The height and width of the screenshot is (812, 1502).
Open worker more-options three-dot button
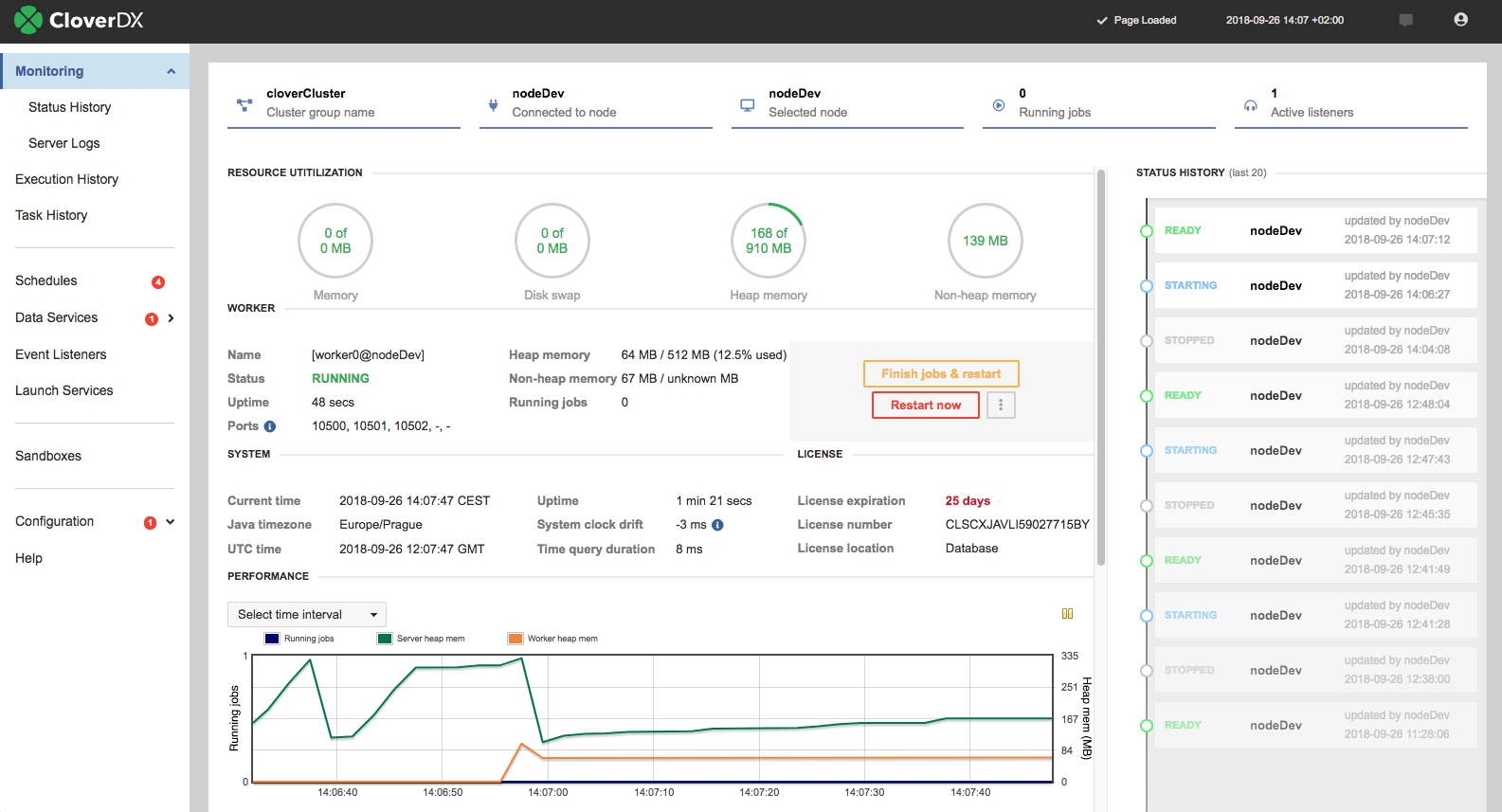click(1001, 405)
